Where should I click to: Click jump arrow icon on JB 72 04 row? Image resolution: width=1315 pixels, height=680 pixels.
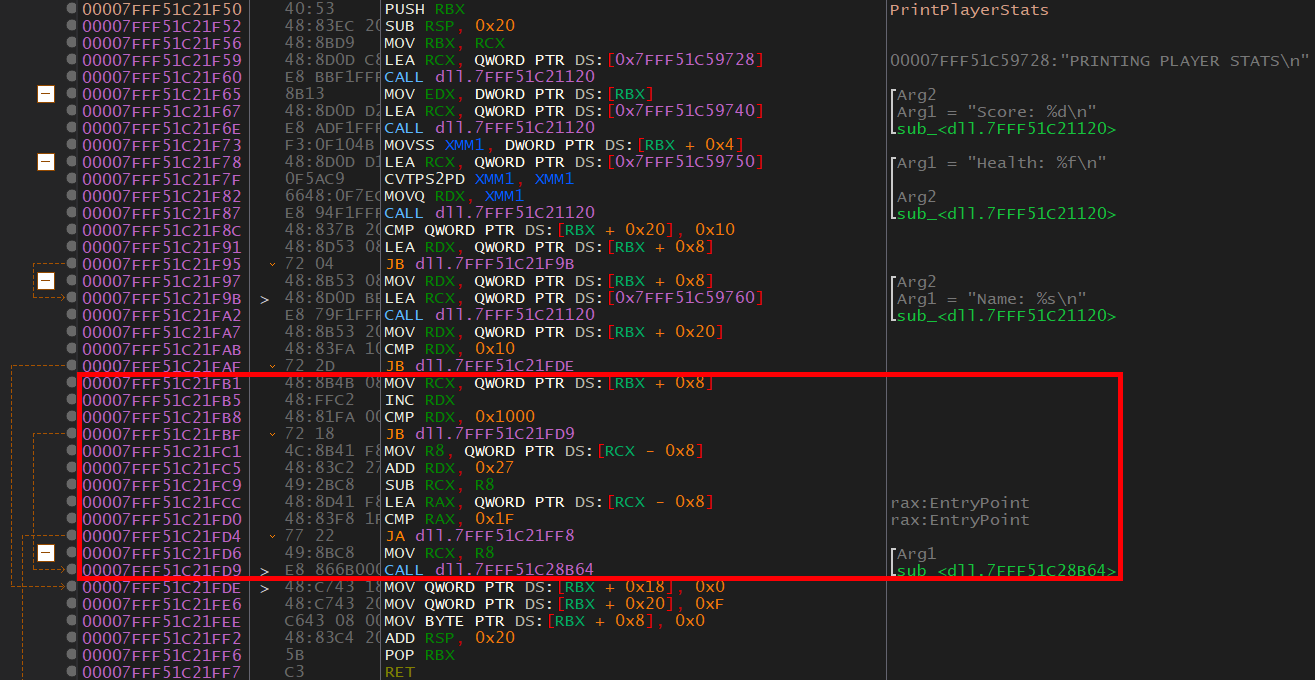click(273, 264)
